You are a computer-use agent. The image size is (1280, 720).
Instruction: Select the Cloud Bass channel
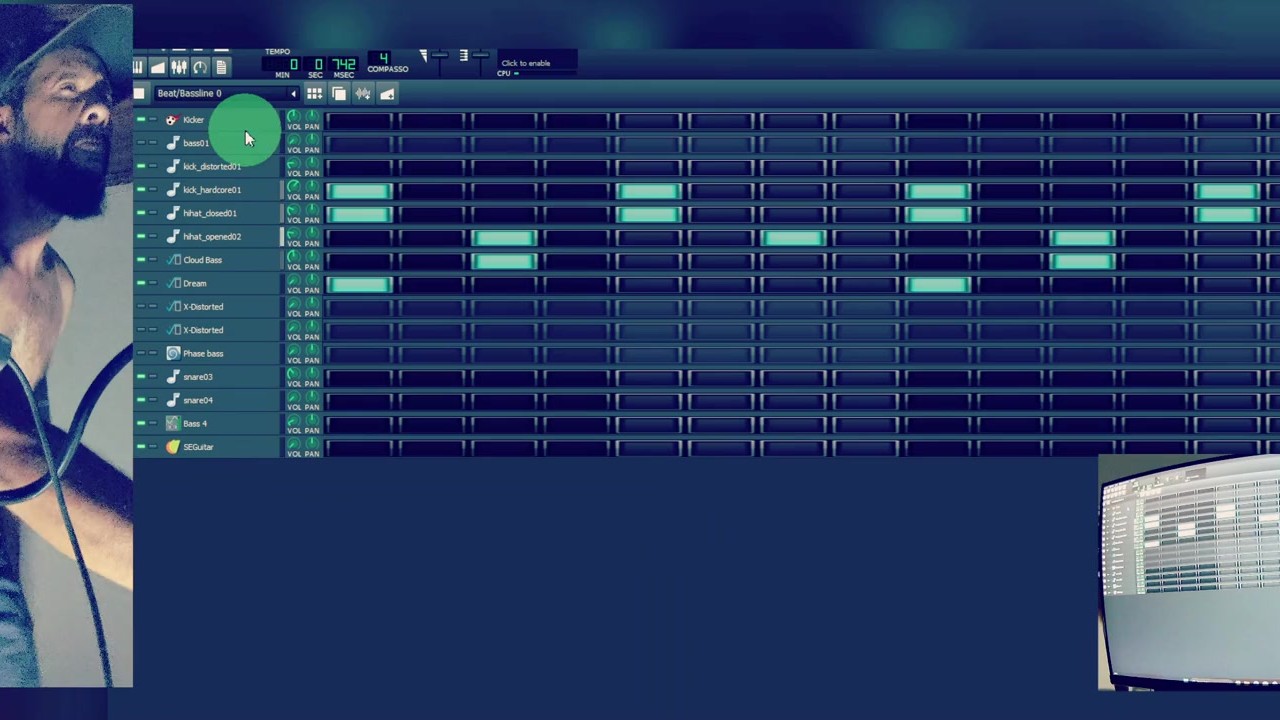(x=203, y=260)
